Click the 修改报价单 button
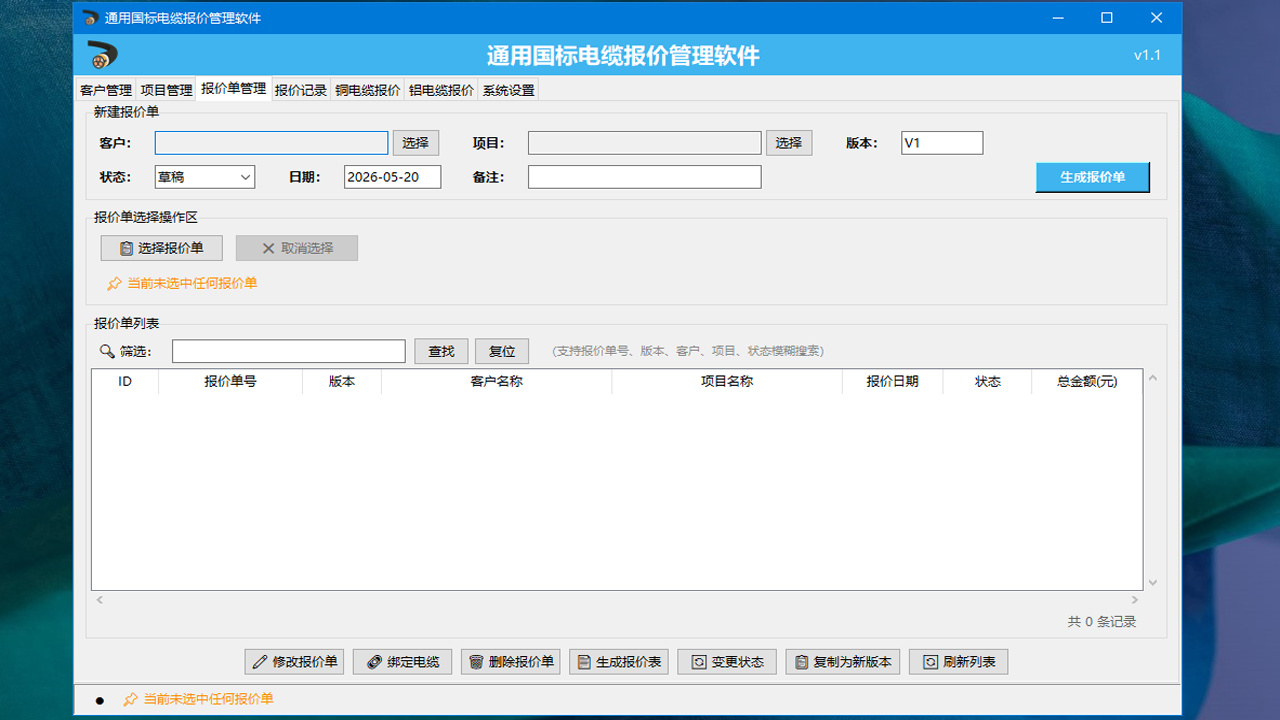Viewport: 1280px width, 720px height. click(295, 662)
